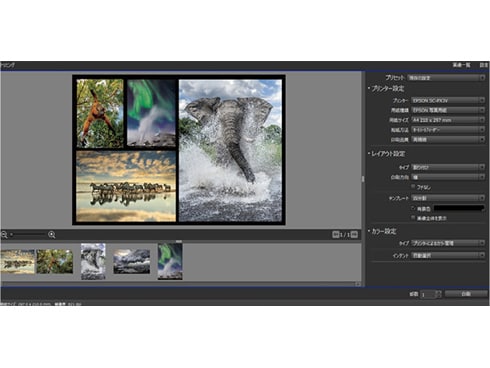
Task: Click thumbnail strip scroll-right arrow
Action: (358, 284)
